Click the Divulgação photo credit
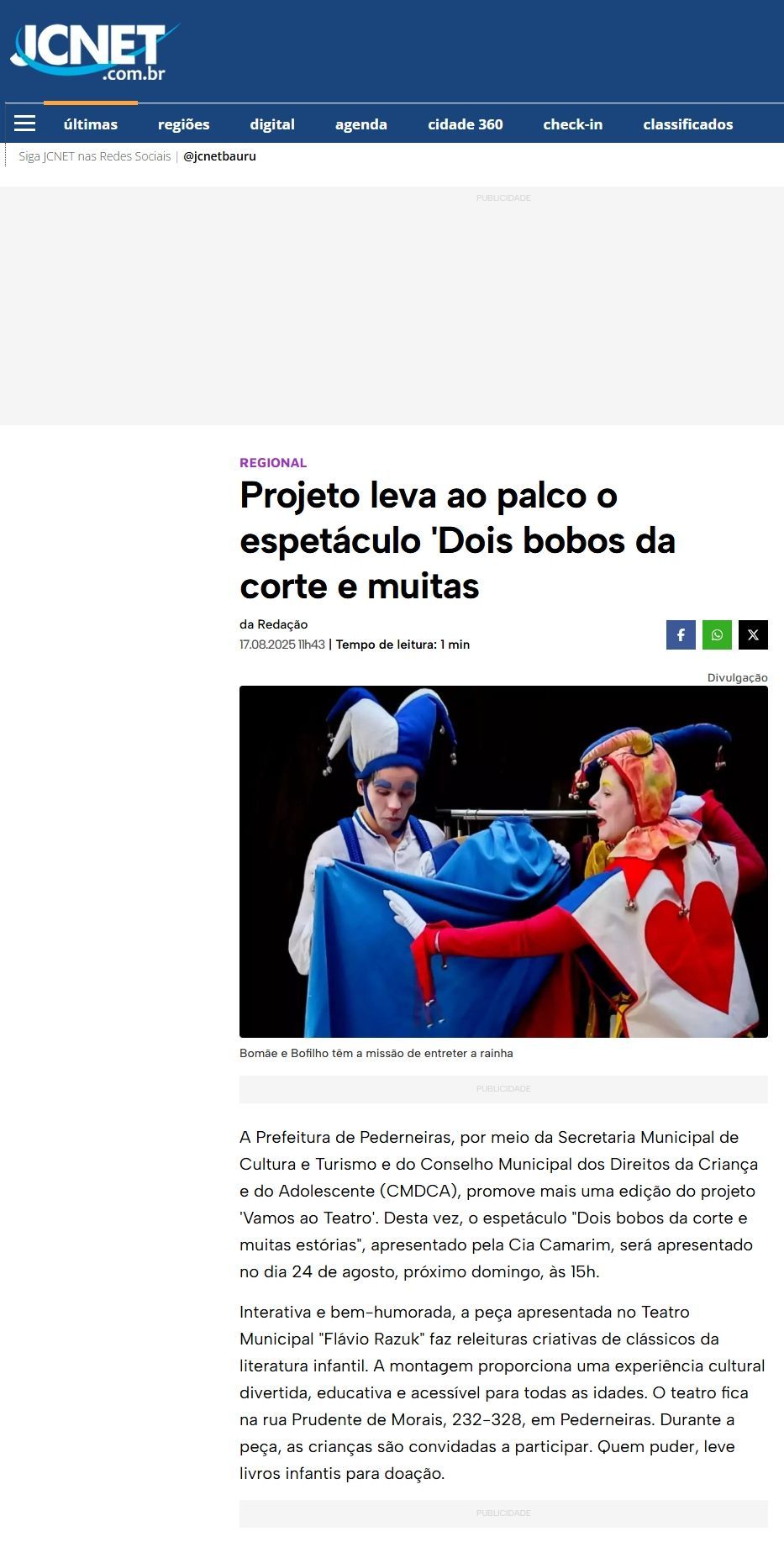 [x=738, y=677]
